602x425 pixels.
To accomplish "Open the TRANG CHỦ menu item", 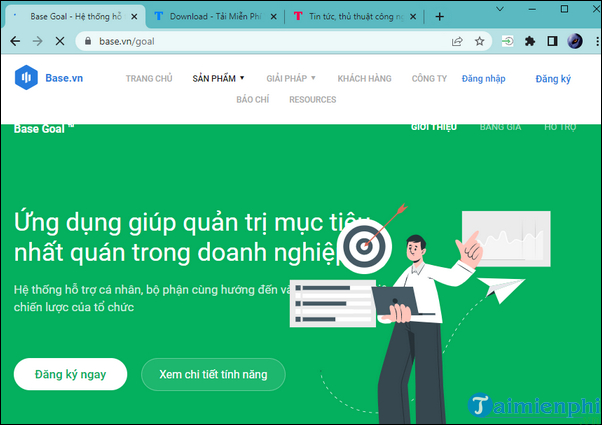I will coord(149,78).
